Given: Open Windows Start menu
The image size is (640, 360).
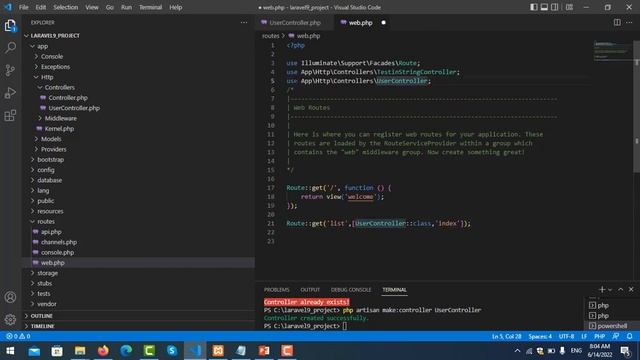Looking at the screenshot, I should tap(10, 351).
